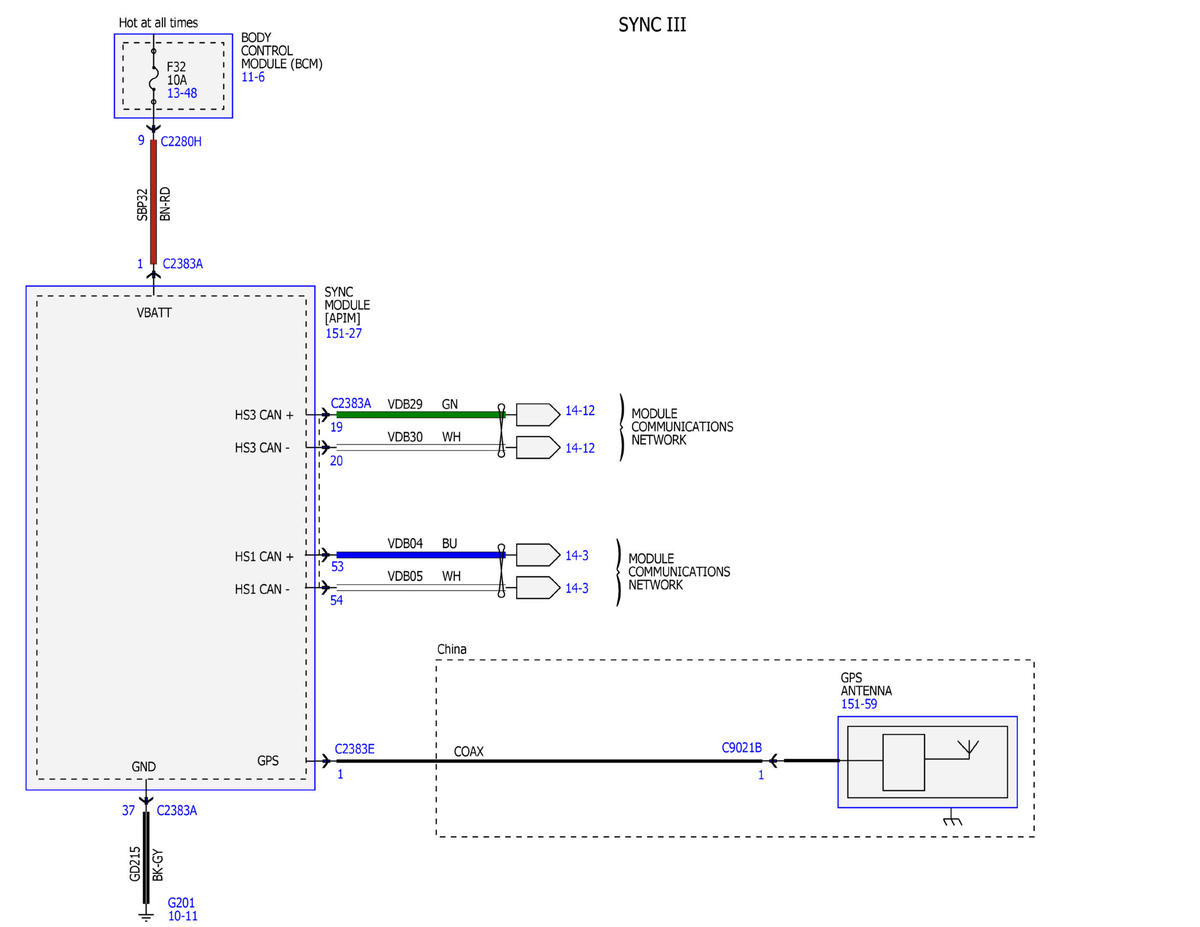Click the 'BK-GY' wire color label
The width and height of the screenshot is (1200, 927).
pyautogui.click(x=159, y=864)
